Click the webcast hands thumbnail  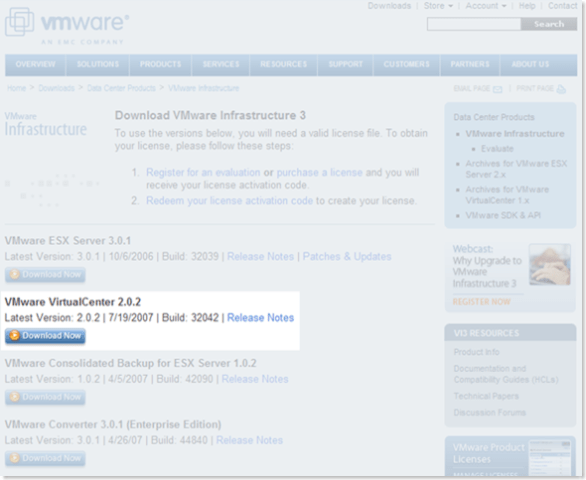coord(550,264)
